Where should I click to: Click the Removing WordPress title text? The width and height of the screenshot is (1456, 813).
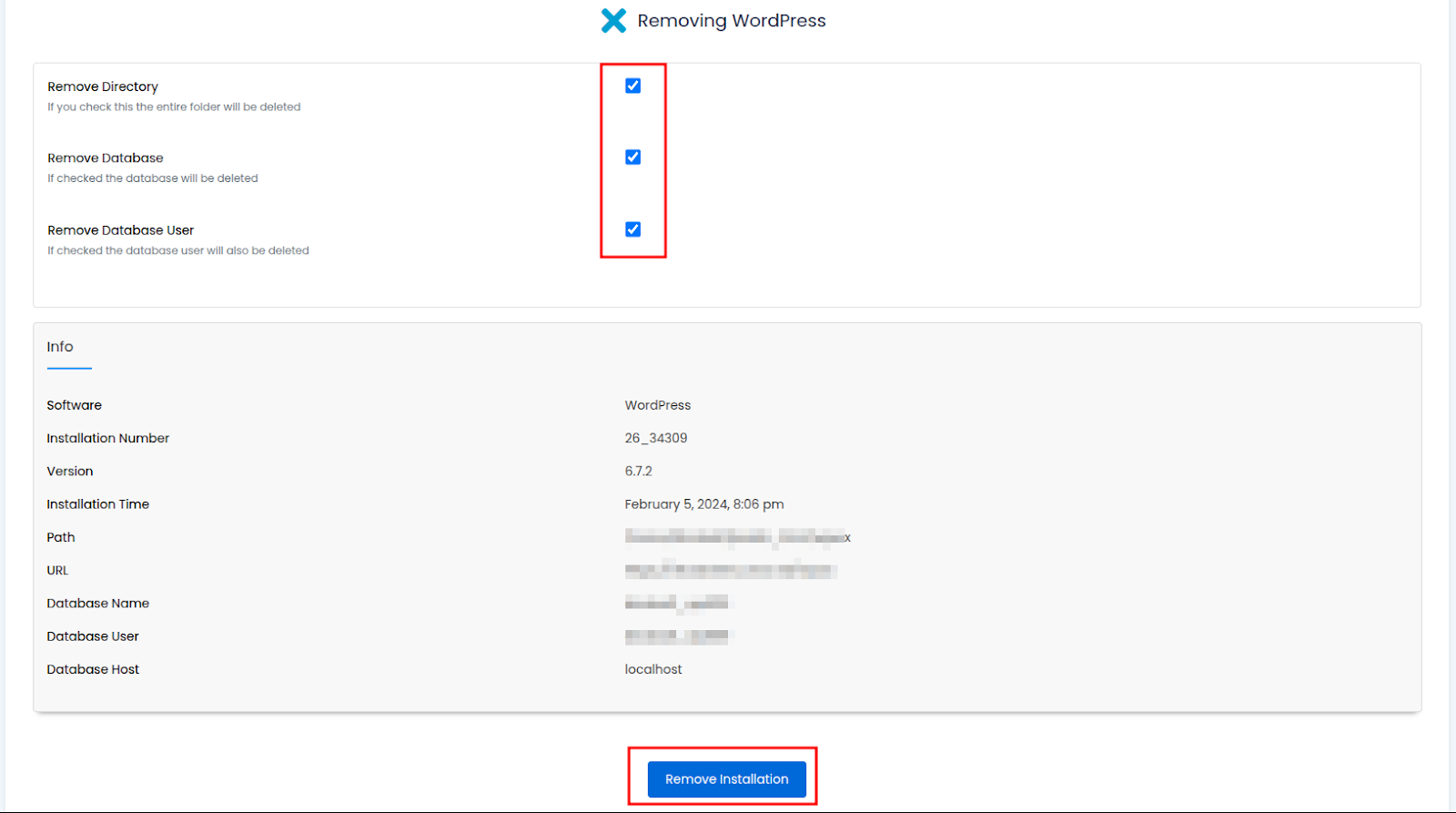point(732,20)
